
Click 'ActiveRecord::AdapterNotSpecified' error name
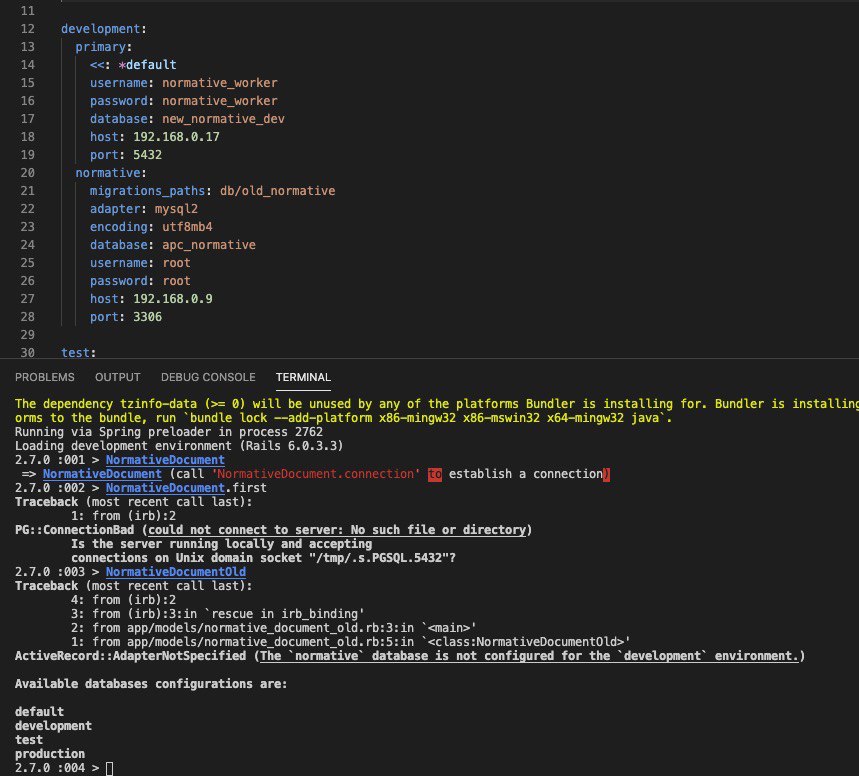coord(130,656)
